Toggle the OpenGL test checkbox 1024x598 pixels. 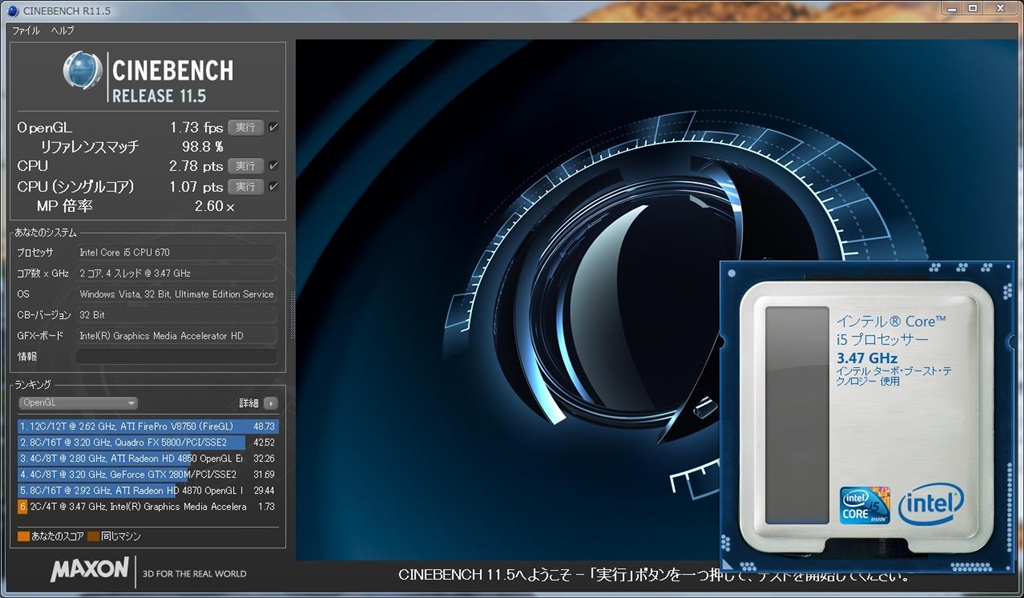click(273, 127)
